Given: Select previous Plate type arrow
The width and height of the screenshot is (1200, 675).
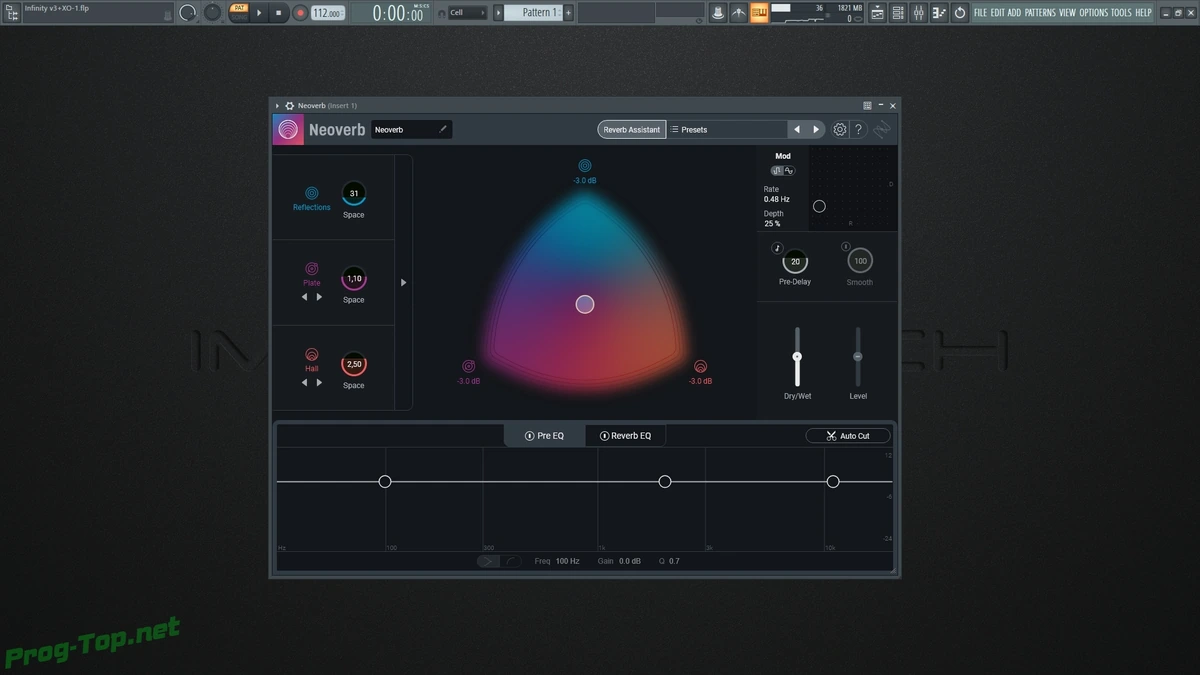Looking at the screenshot, I should [x=305, y=297].
